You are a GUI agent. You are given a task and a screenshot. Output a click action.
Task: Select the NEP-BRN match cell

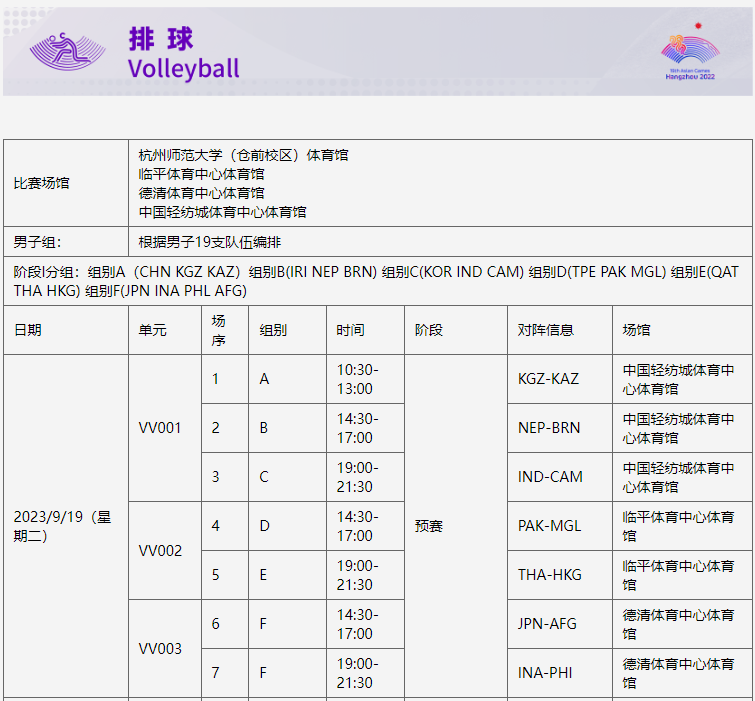click(x=549, y=428)
